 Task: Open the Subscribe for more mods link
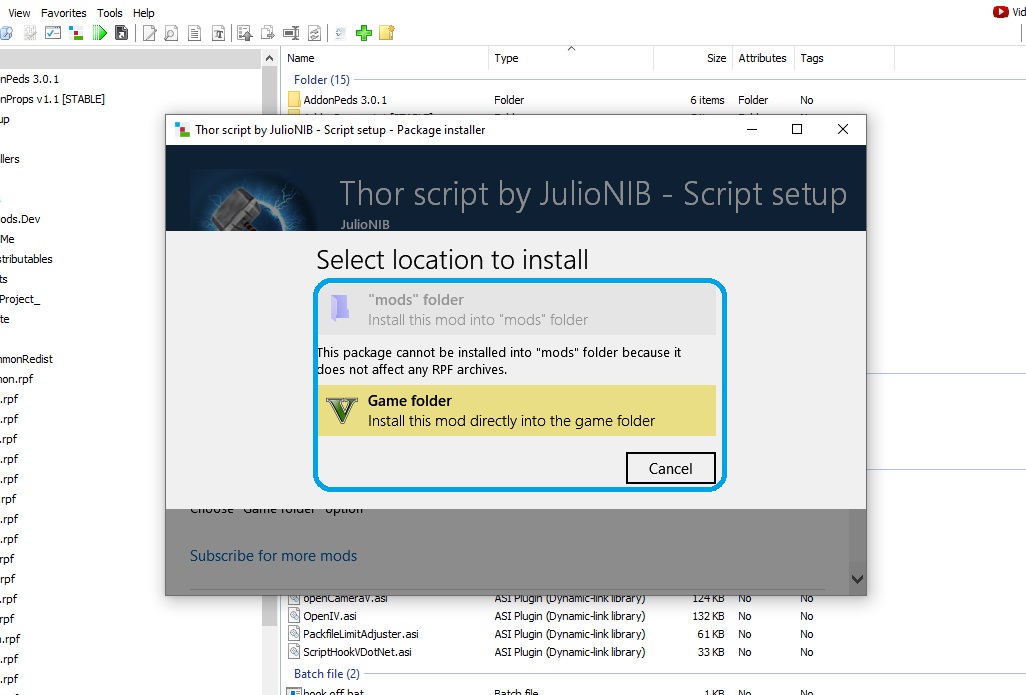coord(274,556)
